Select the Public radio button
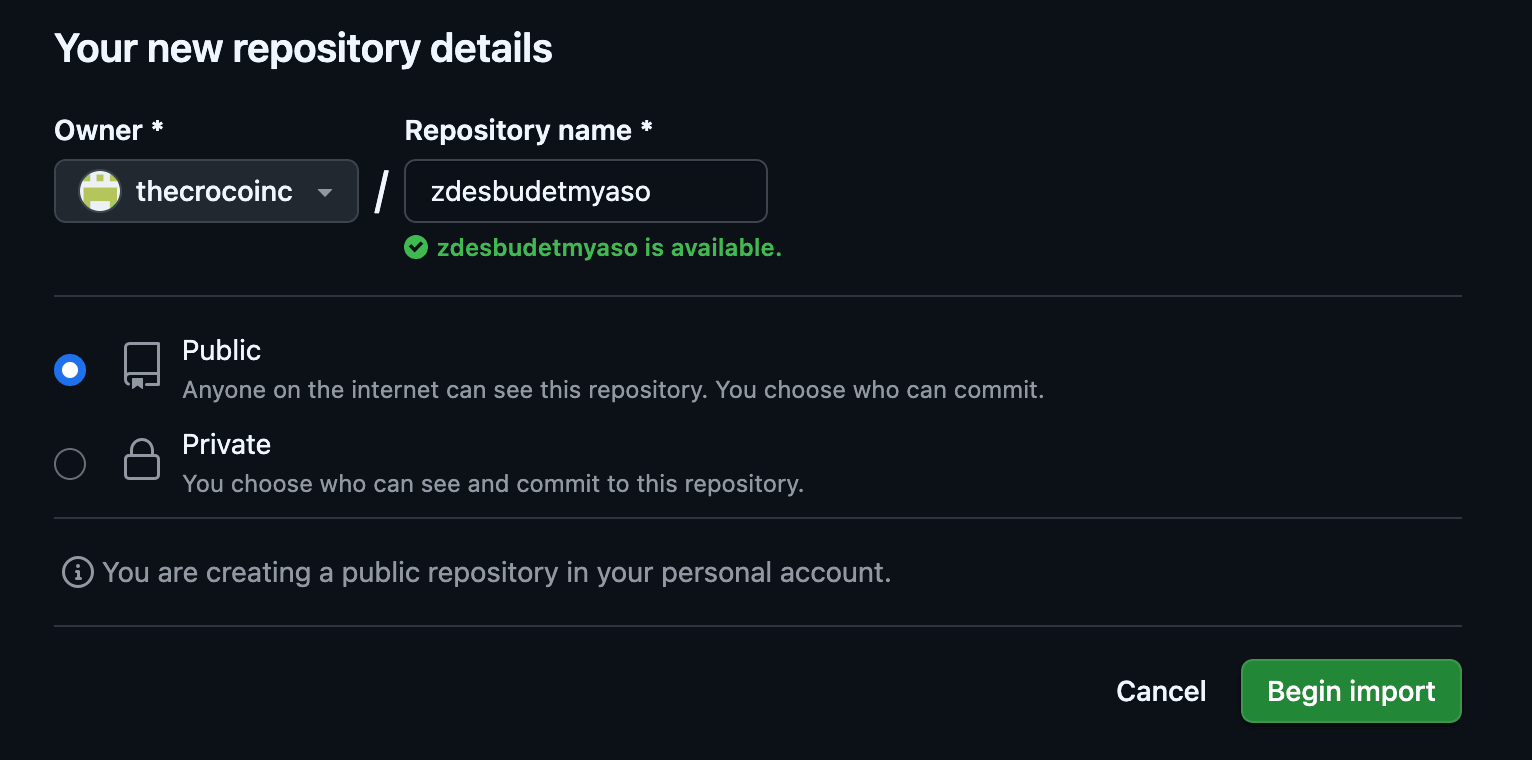 coord(70,370)
